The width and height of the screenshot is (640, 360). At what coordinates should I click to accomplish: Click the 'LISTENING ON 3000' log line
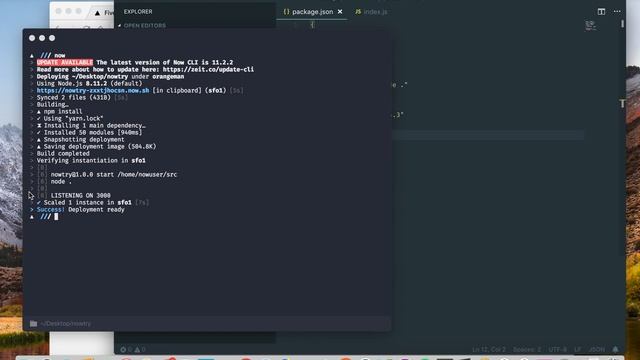pos(80,196)
